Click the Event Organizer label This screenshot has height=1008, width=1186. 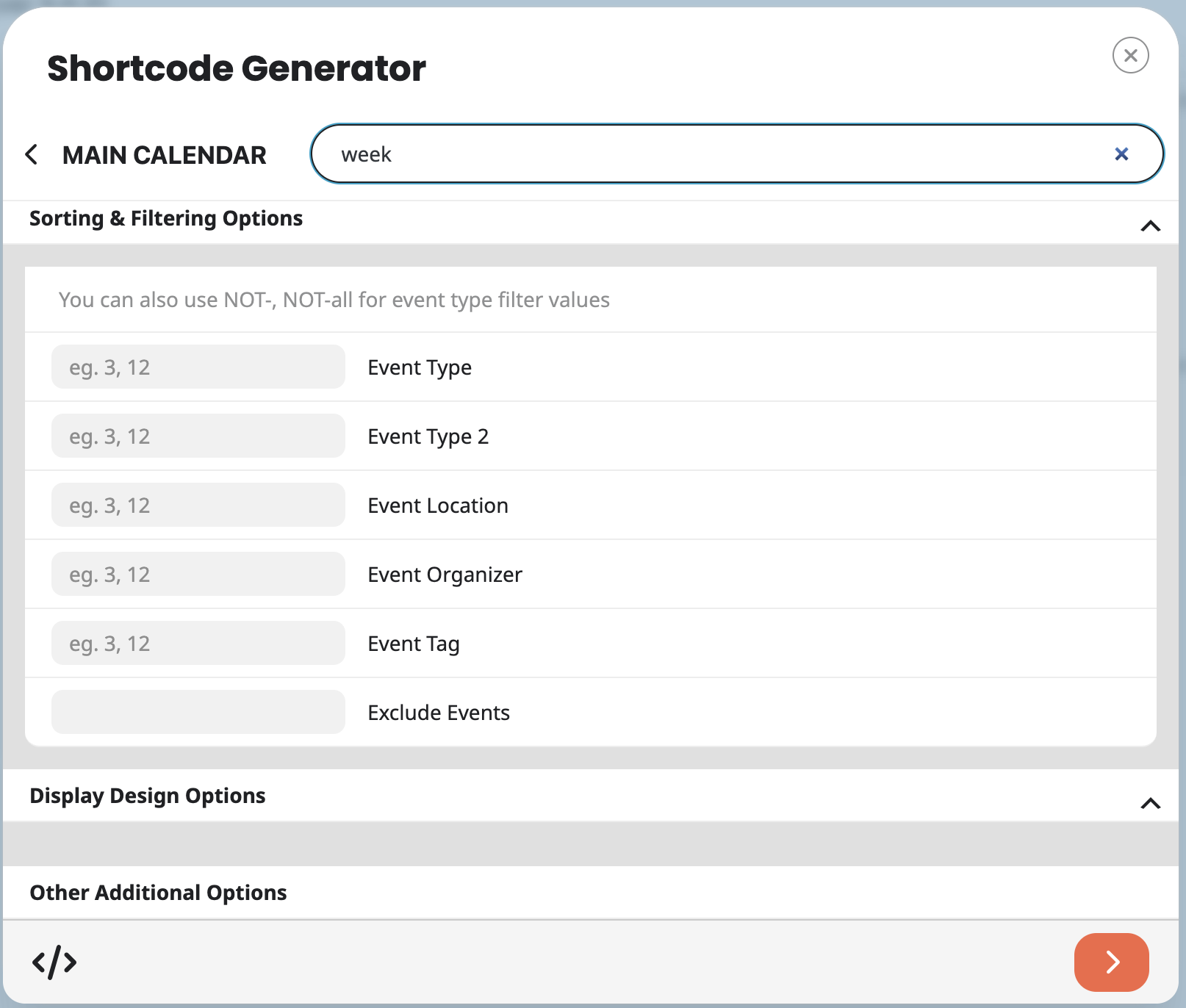445,575
